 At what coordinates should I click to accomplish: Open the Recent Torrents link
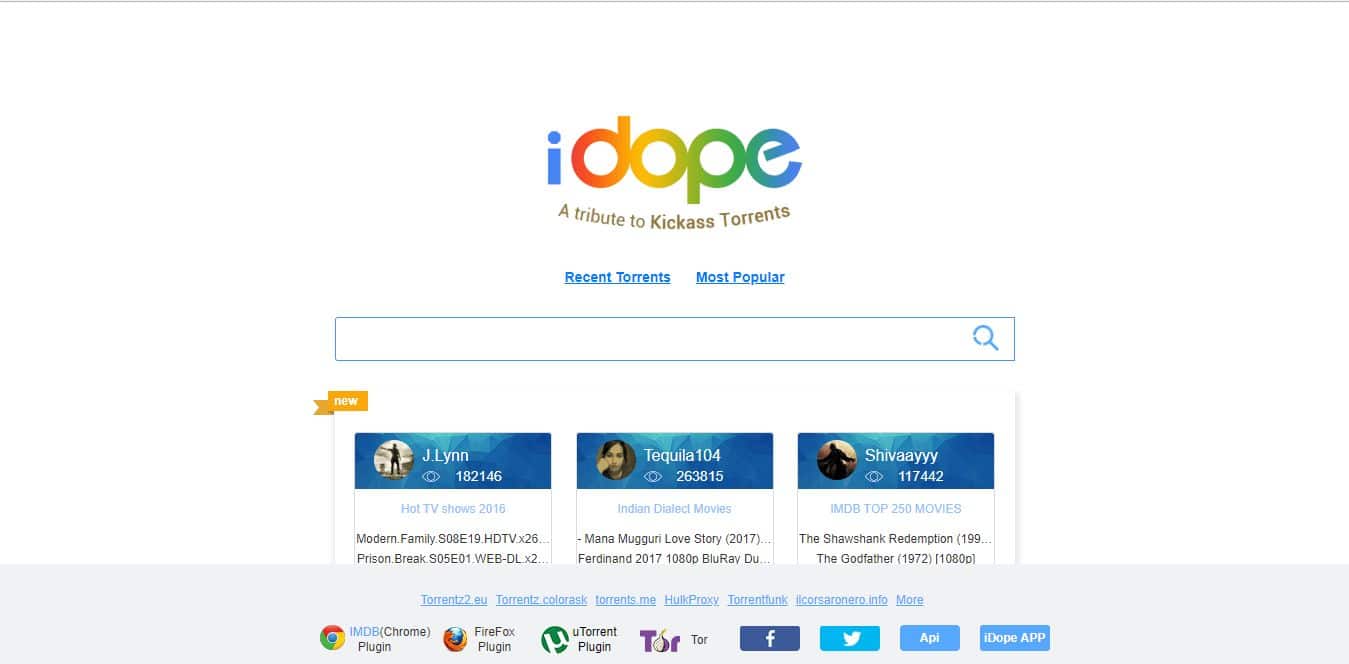pyautogui.click(x=617, y=277)
